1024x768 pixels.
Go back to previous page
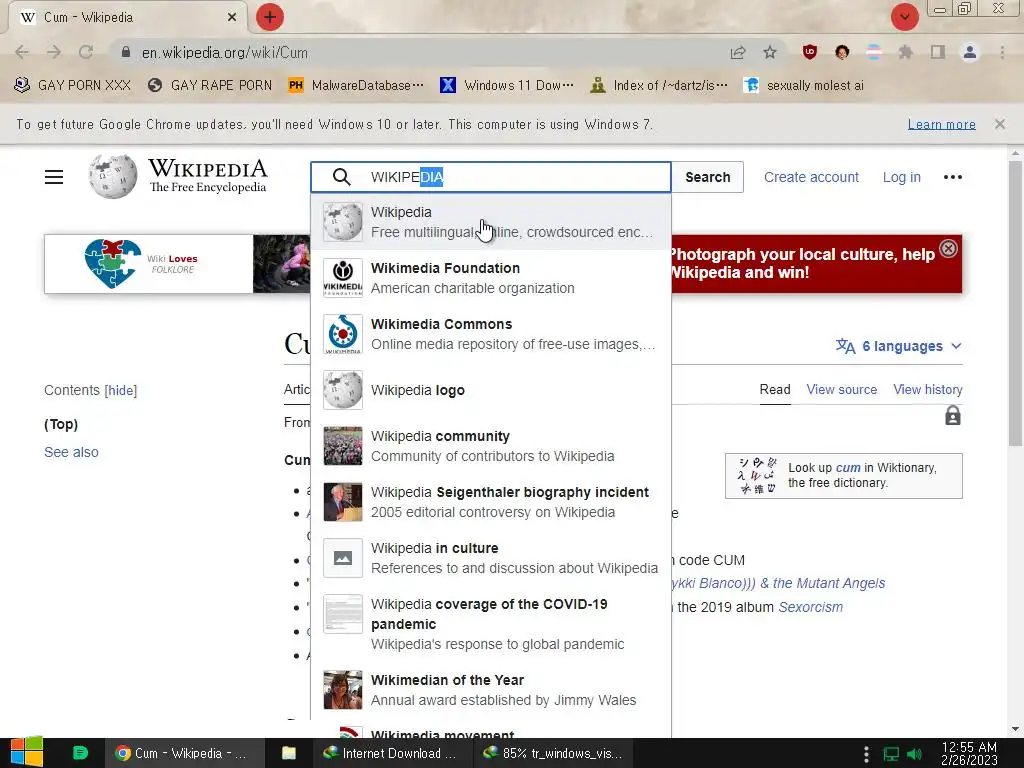click(22, 52)
